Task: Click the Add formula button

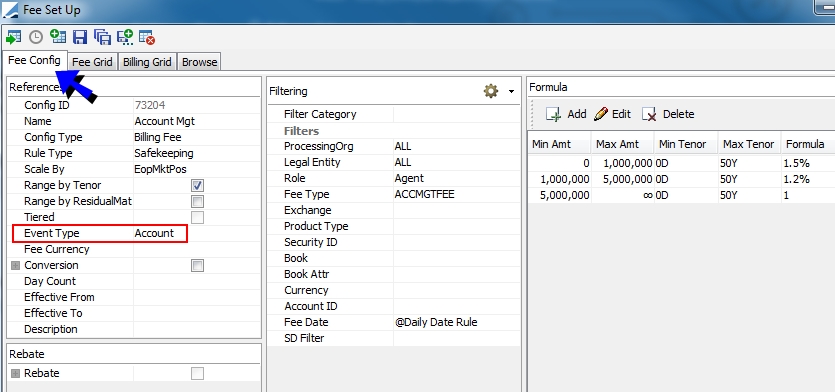Action: (x=566, y=114)
